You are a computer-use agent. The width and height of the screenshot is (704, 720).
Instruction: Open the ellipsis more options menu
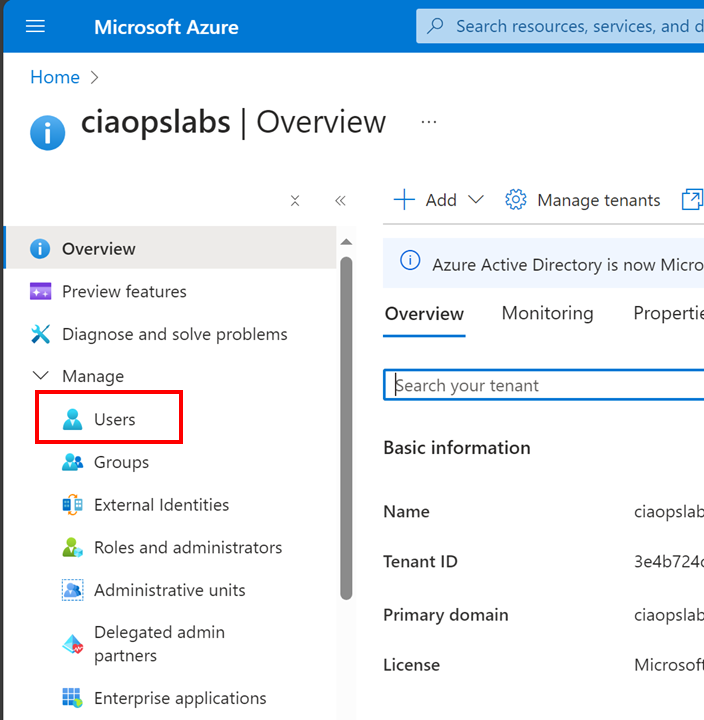429,122
